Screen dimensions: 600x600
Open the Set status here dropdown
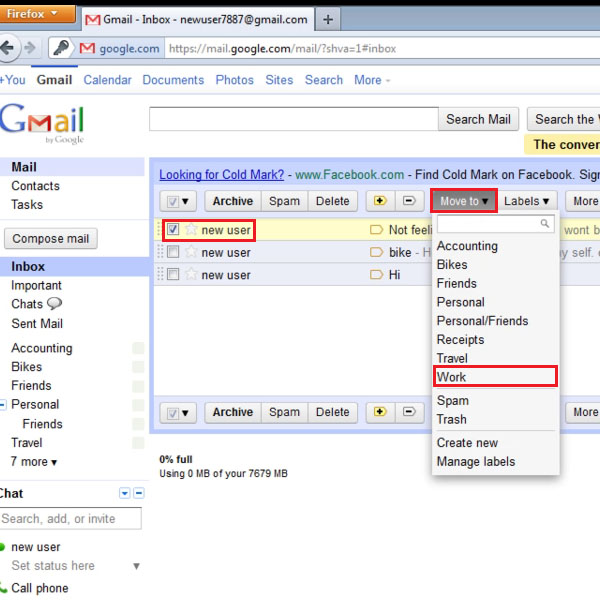[136, 566]
